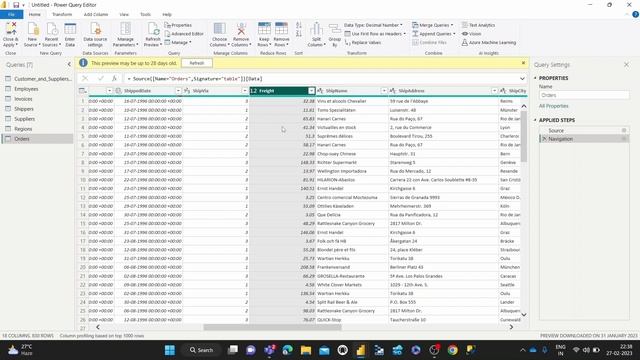Screen dimensions: 640x360
Task: Click Refresh in the preview warning bar
Action: pos(197,63)
